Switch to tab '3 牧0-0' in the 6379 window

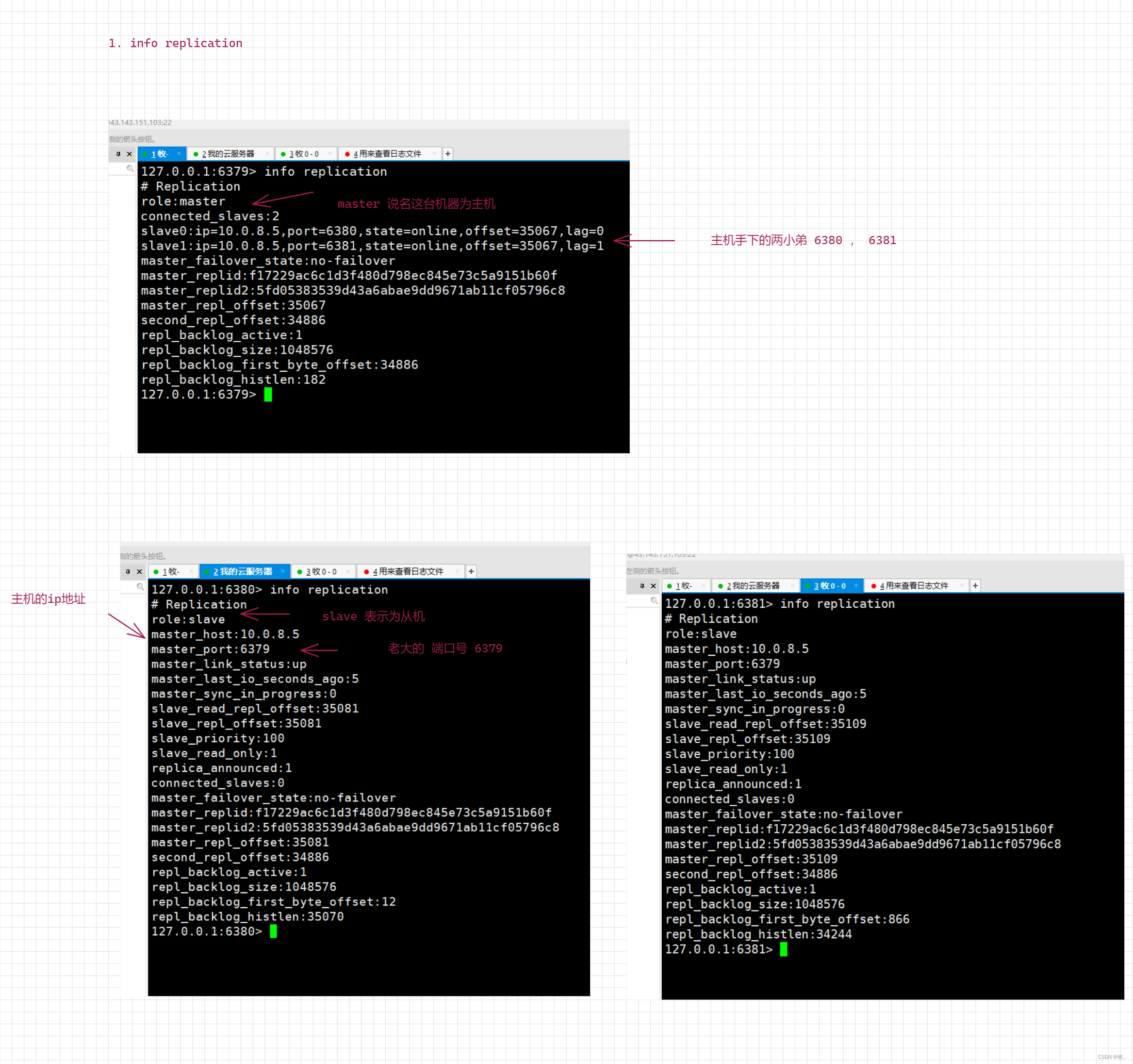click(306, 154)
